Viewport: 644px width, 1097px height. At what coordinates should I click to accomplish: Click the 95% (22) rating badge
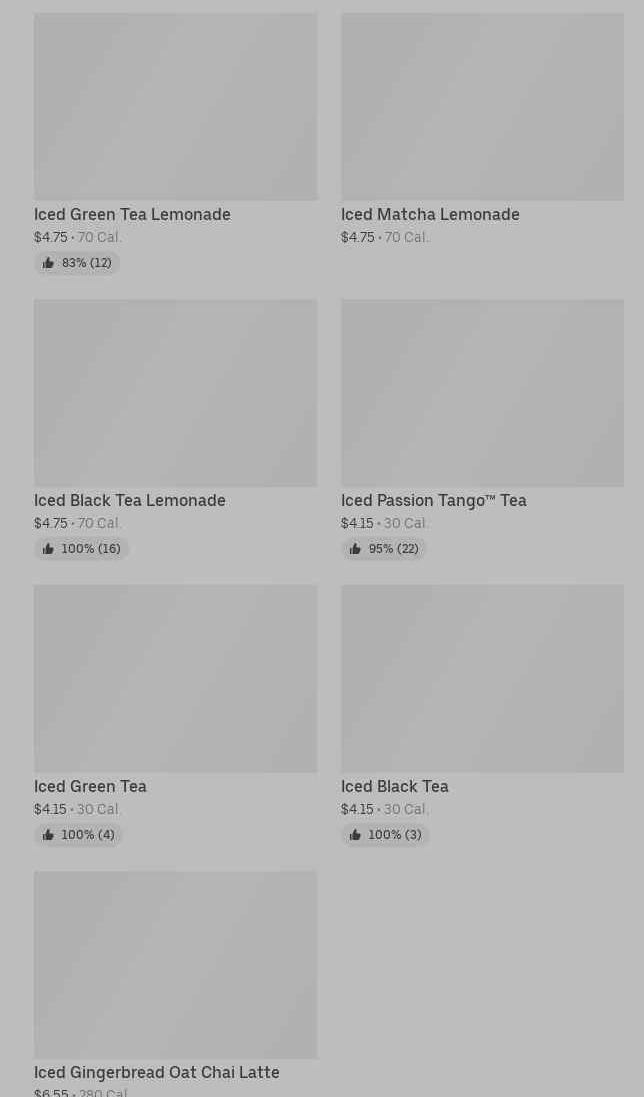click(x=384, y=549)
